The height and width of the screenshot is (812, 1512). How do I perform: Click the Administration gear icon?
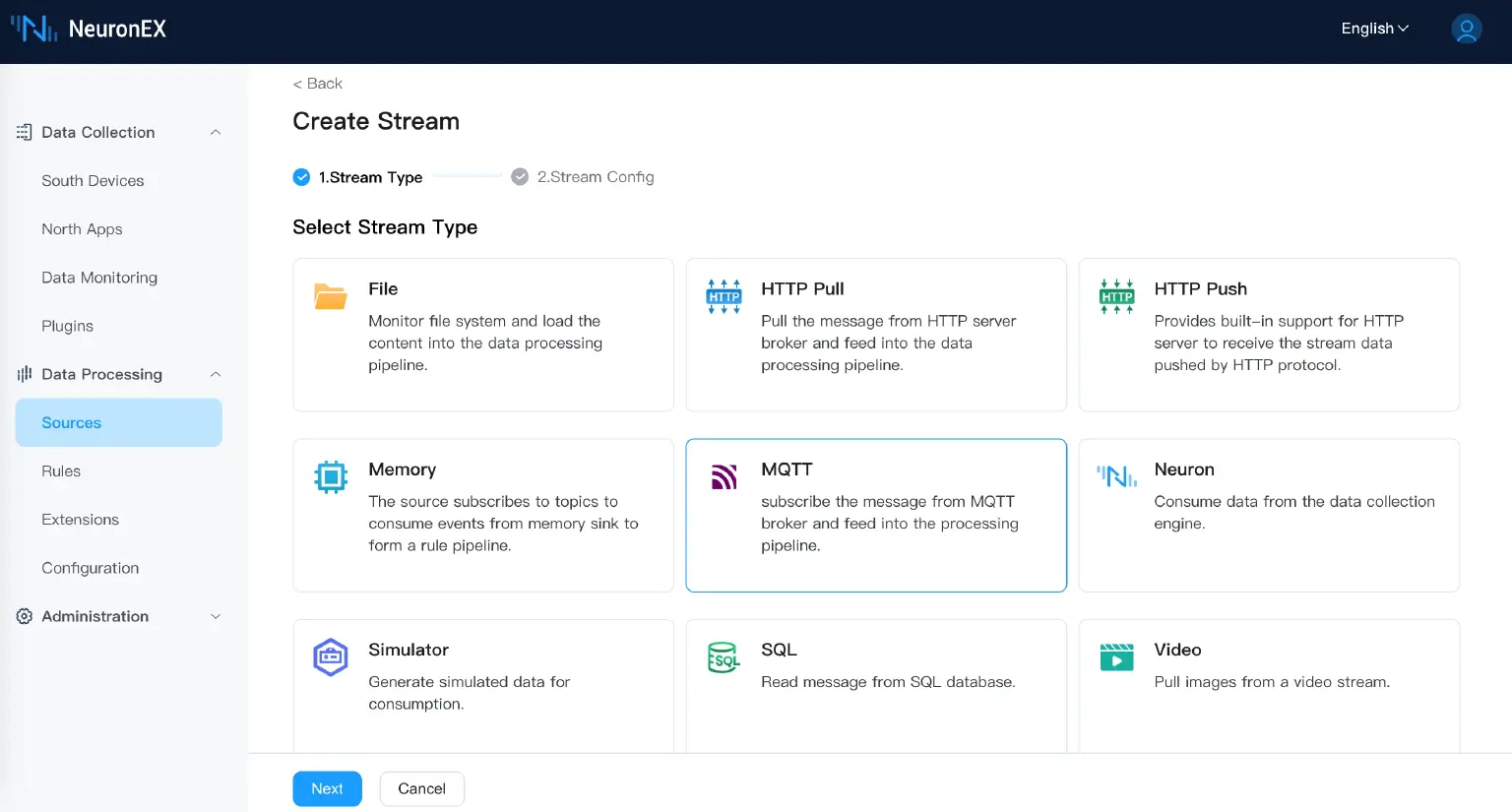[x=23, y=616]
